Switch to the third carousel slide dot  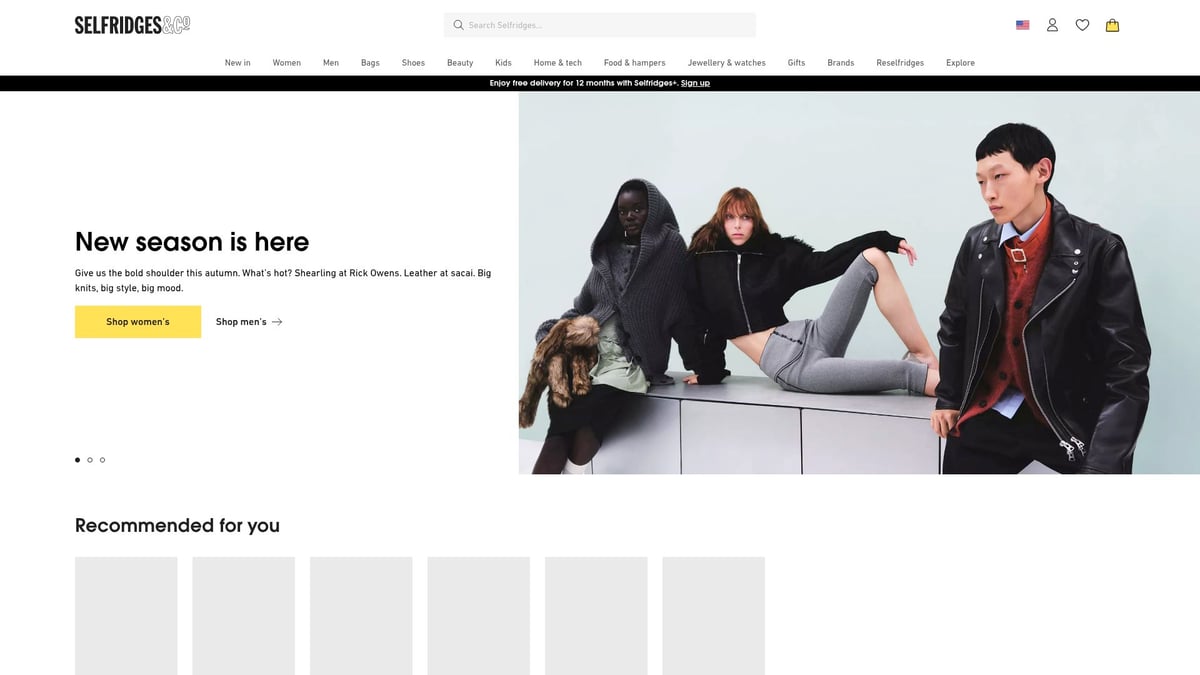(x=102, y=460)
